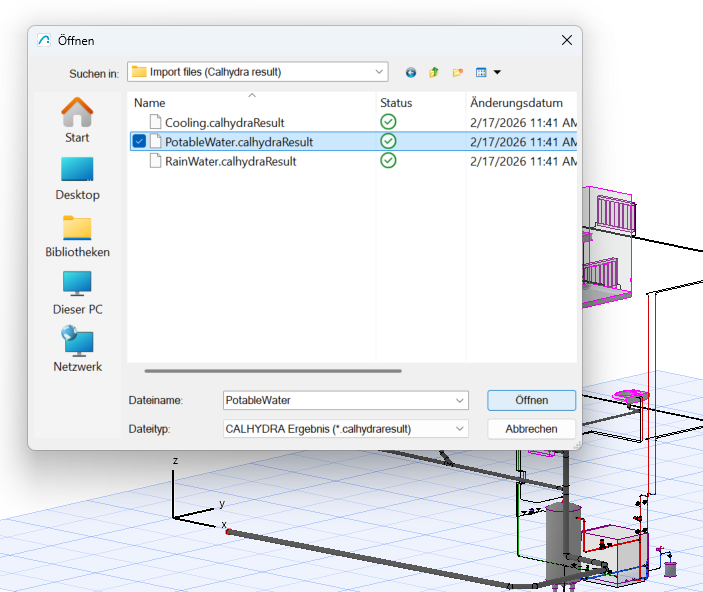This screenshot has width=703, height=592.
Task: Open Bibliotheken in the places sidebar
Action: tap(77, 236)
